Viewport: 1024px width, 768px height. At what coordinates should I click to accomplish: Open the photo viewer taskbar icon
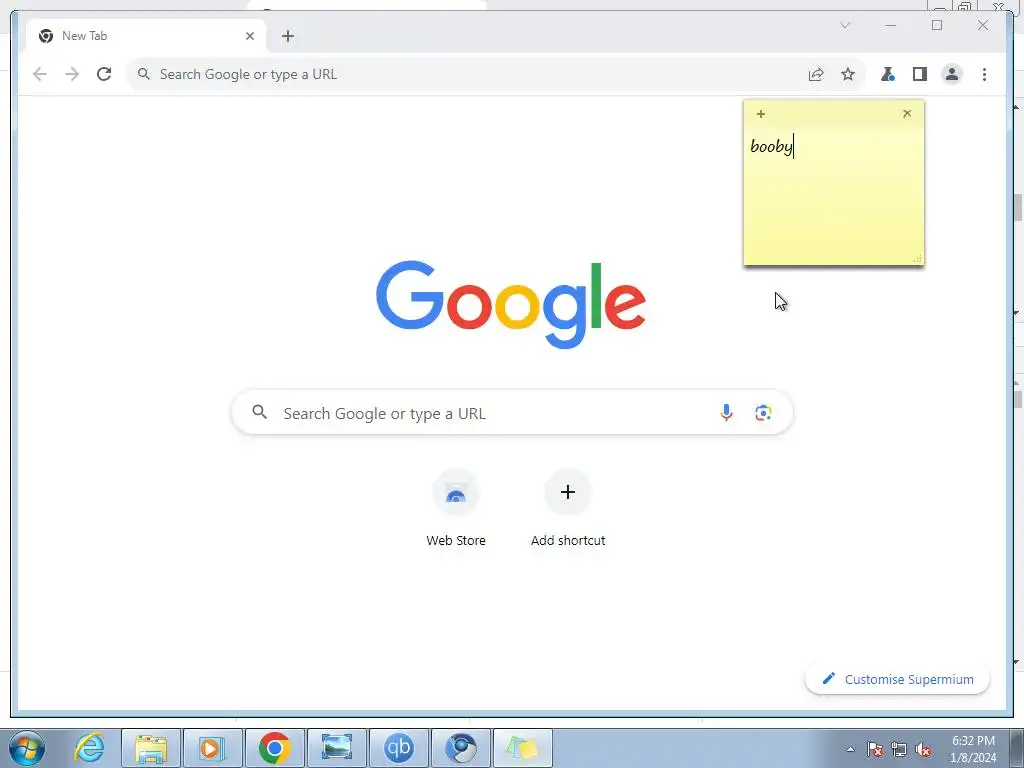click(x=336, y=748)
